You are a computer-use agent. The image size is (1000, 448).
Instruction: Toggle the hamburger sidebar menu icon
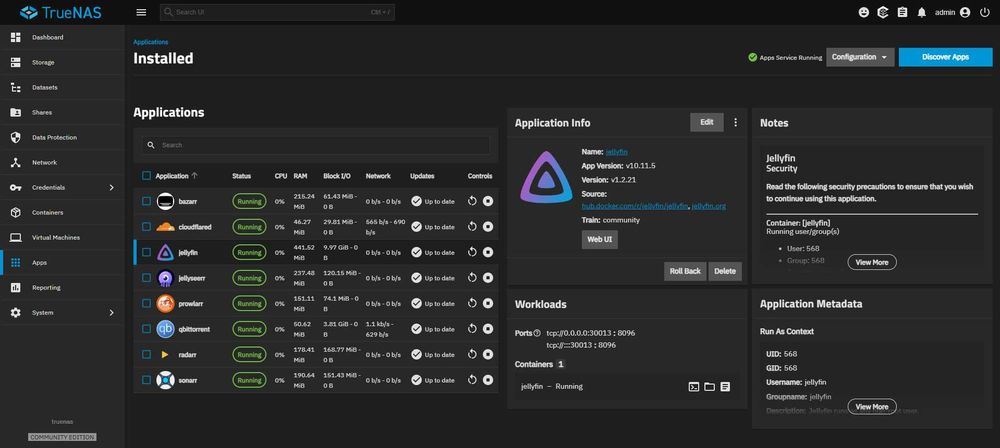(142, 12)
